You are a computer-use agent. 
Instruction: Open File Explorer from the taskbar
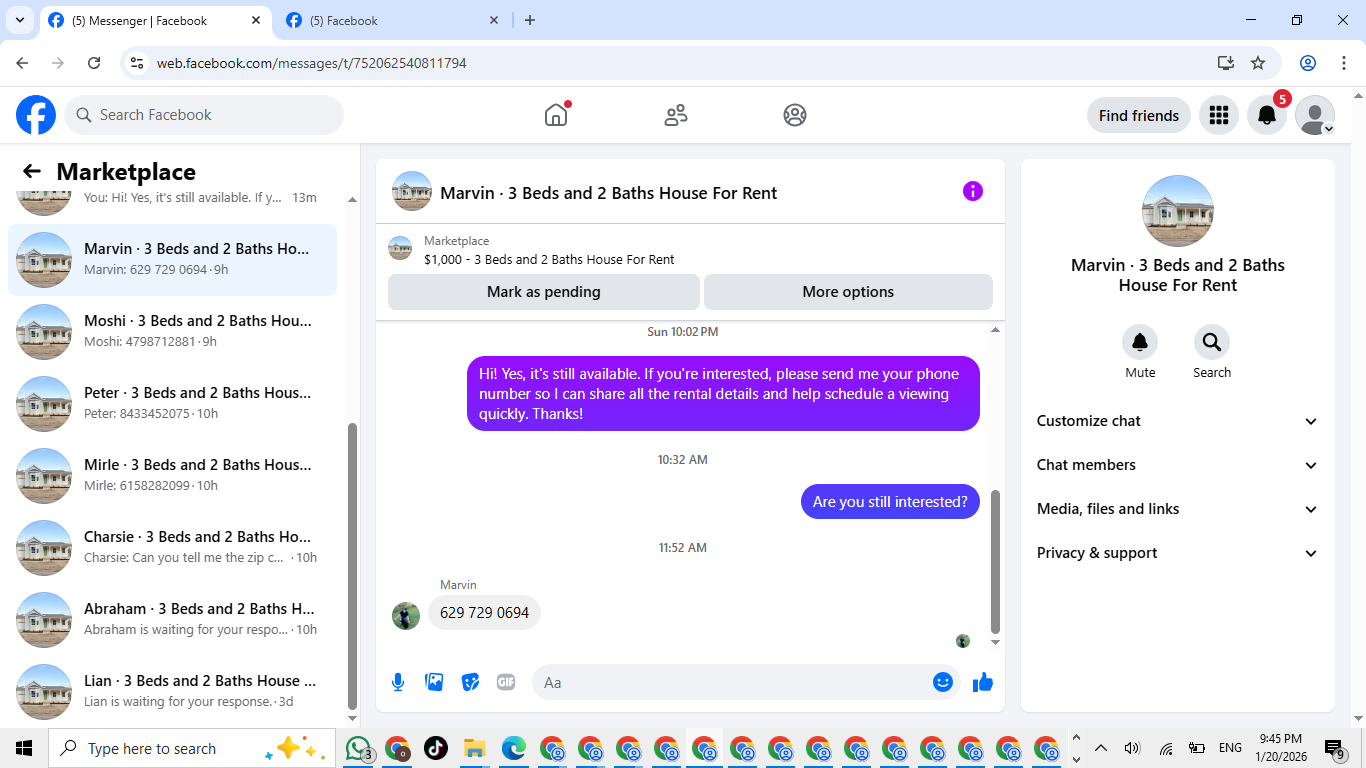pyautogui.click(x=474, y=748)
